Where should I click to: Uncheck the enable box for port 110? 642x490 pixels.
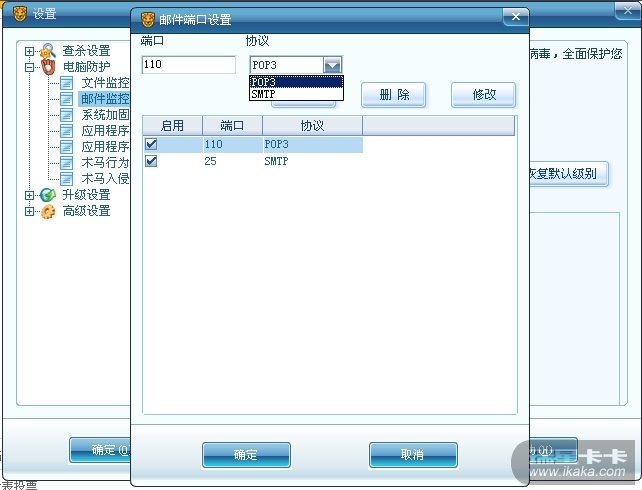[x=151, y=144]
